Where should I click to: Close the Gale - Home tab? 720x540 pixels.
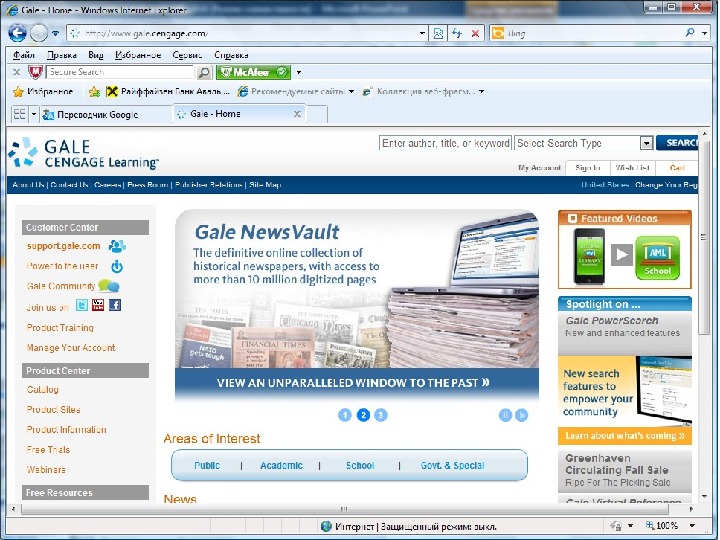[297, 114]
